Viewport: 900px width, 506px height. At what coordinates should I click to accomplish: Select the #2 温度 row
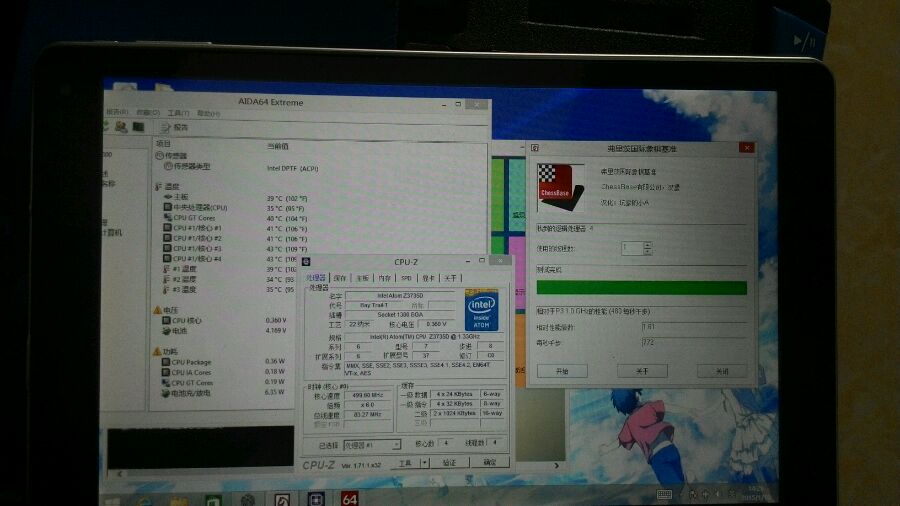(180, 279)
